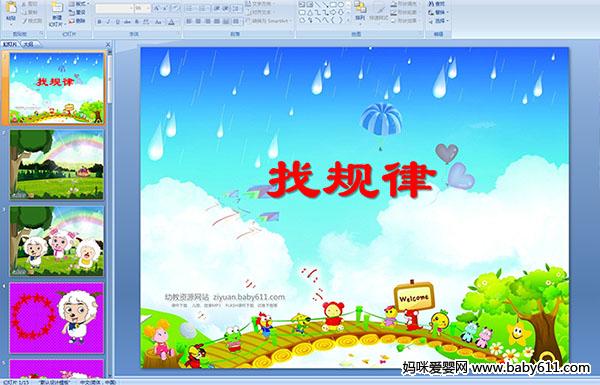Click the bullets list icon

[190, 8]
